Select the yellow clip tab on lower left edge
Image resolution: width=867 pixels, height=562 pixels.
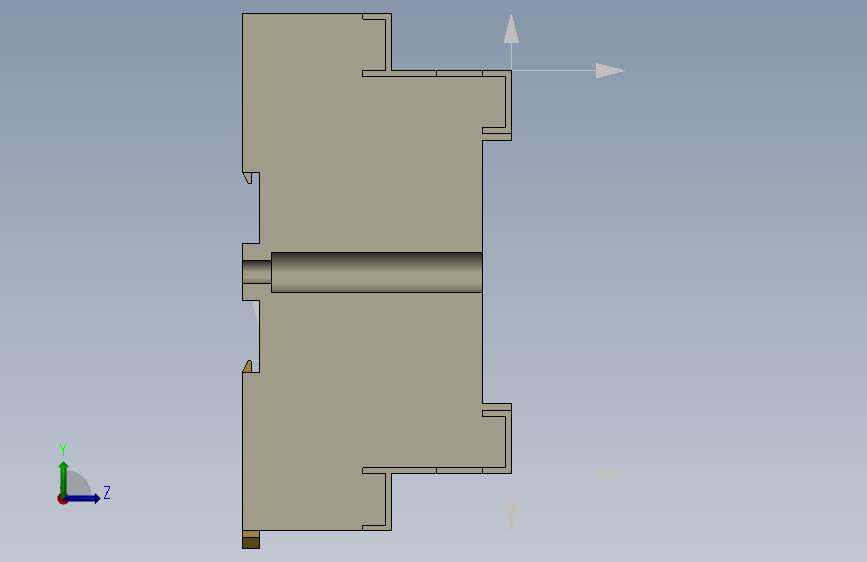tap(247, 366)
